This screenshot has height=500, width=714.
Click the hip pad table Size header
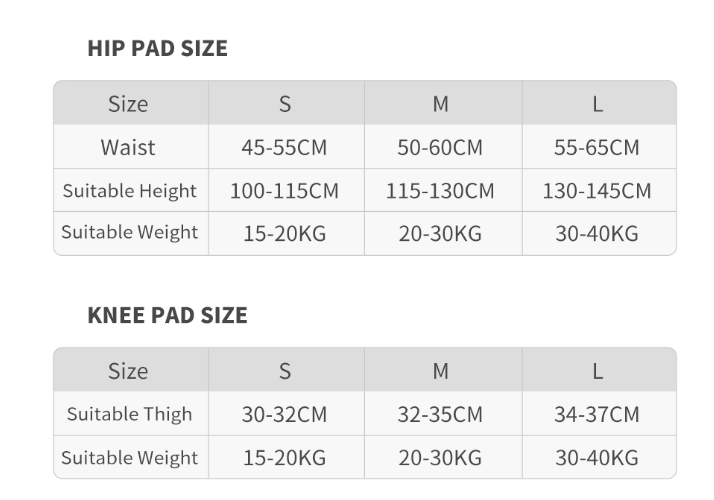coord(128,104)
